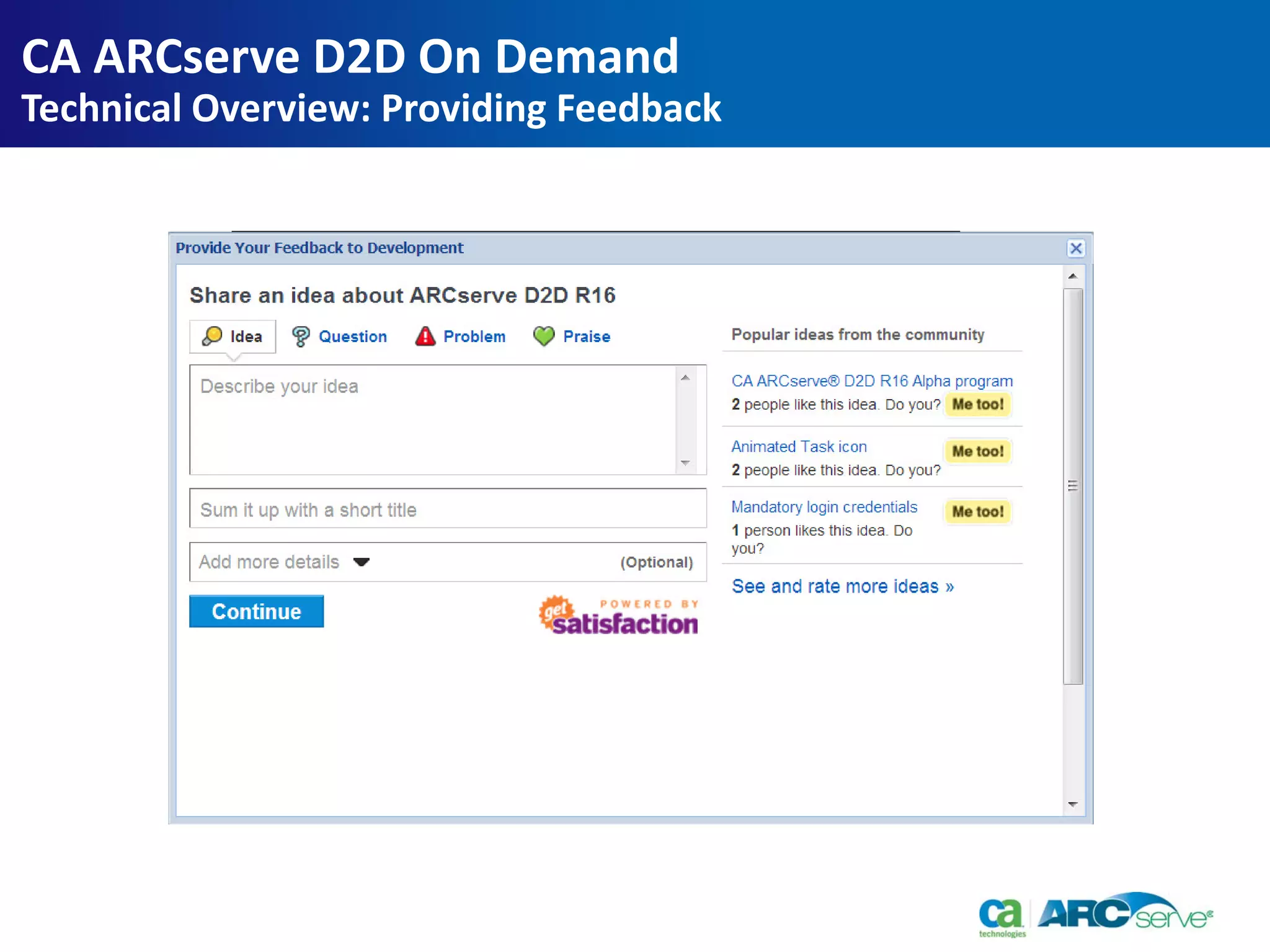Open Mandatory login credentials idea
Viewport: 1270px width, 952px height.
pyautogui.click(x=824, y=507)
